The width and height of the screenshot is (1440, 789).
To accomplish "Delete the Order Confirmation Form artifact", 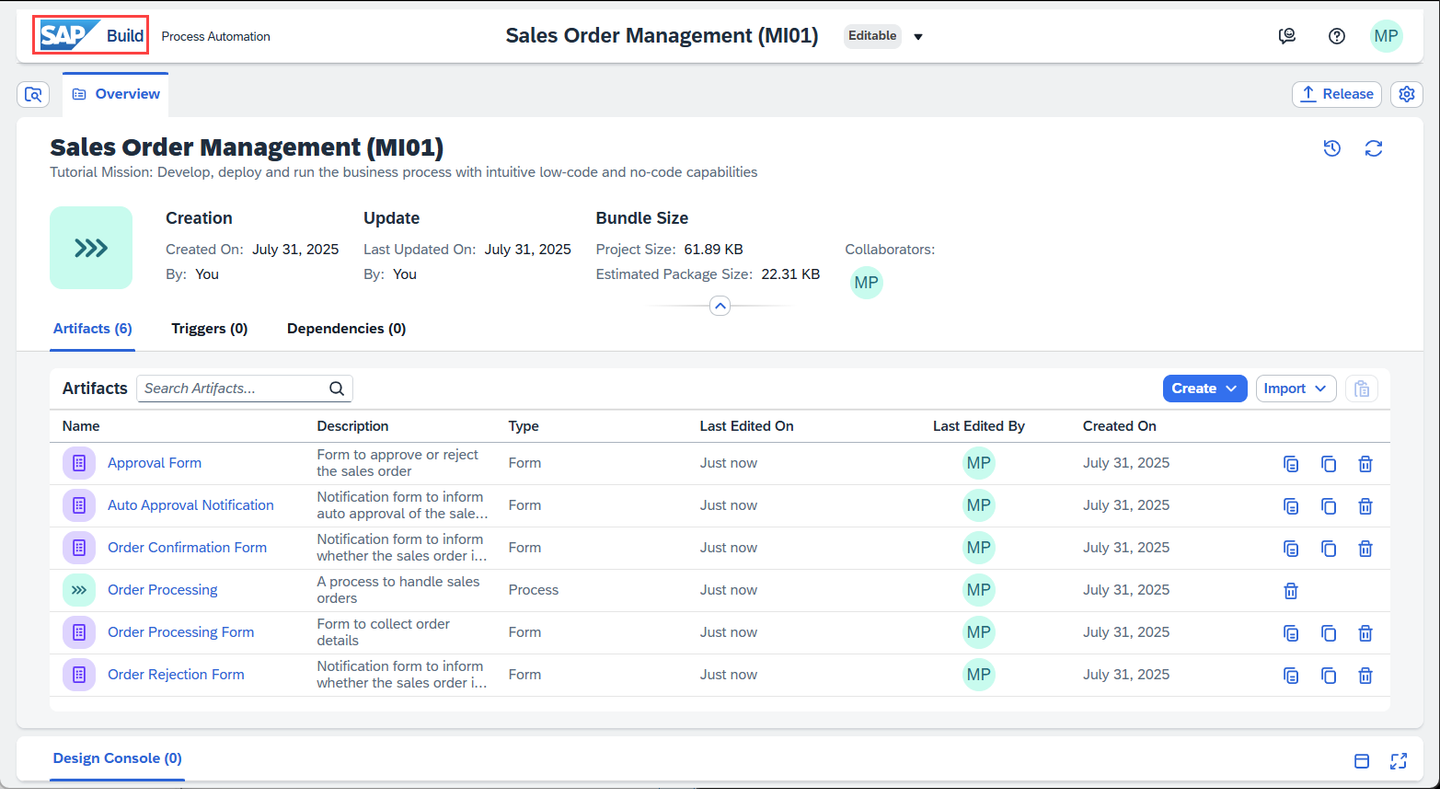I will click(1365, 548).
